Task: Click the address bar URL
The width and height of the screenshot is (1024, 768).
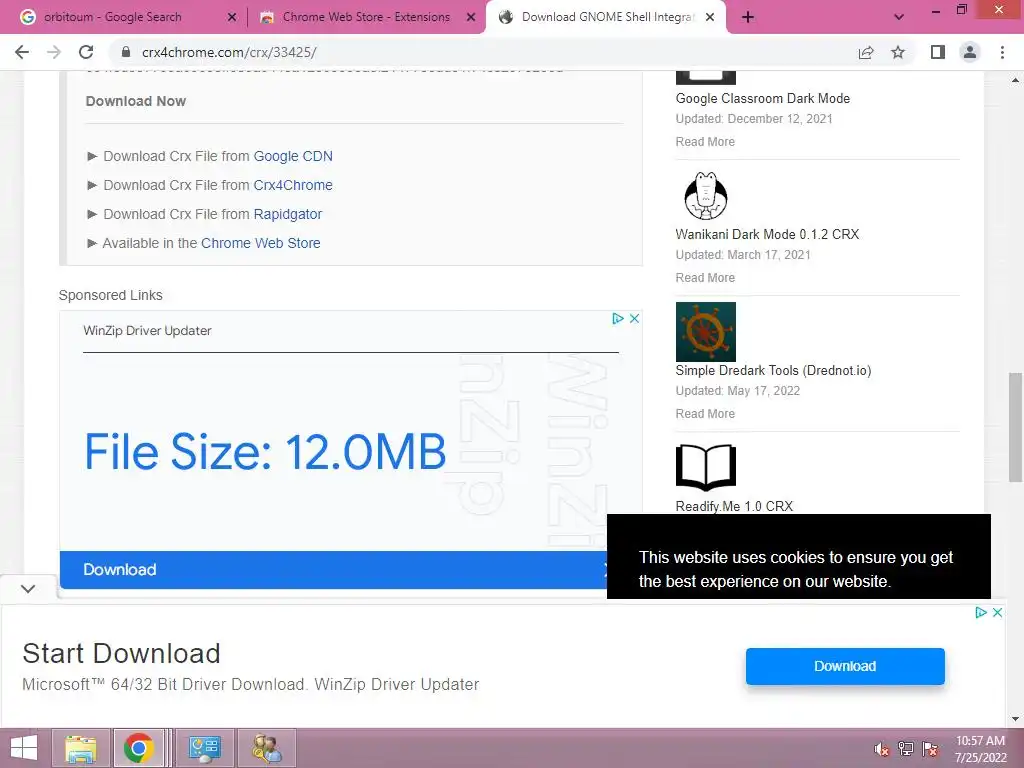Action: [229, 52]
